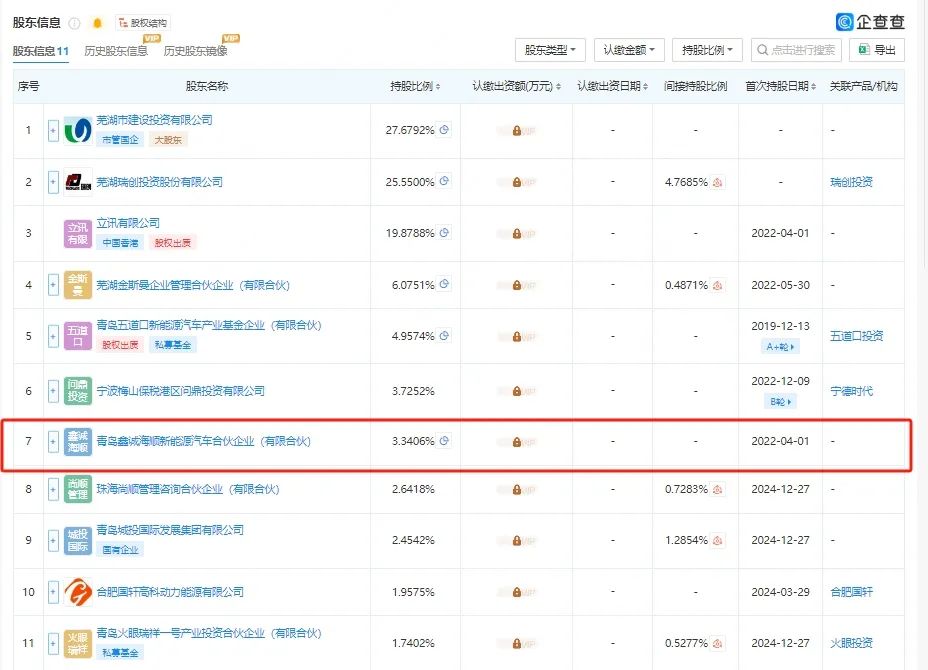Click 芜湖市建设投资有限公司 company logo

tap(78, 130)
